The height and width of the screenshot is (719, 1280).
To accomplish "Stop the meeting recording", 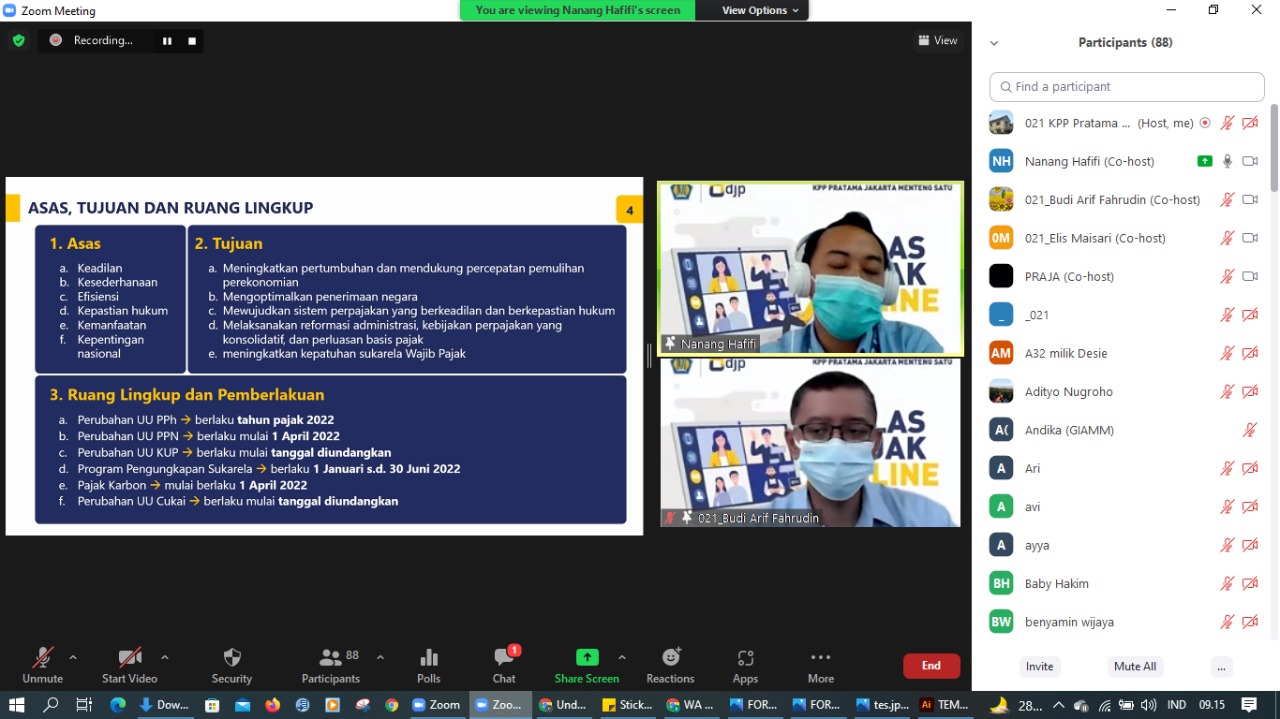I will 192,41.
